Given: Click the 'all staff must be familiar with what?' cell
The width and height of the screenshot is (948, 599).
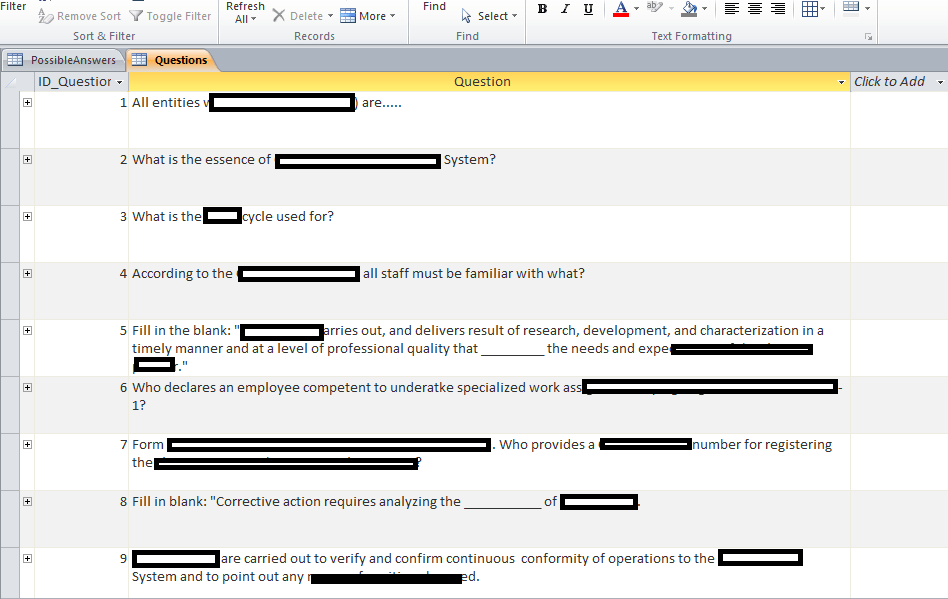Looking at the screenshot, I should pyautogui.click(x=489, y=291).
